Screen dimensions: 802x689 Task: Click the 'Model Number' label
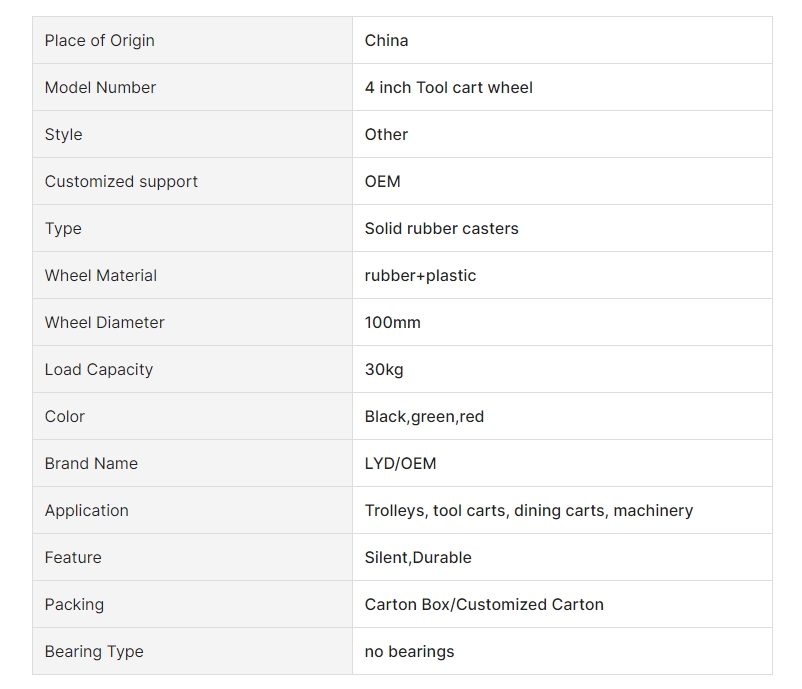(x=100, y=87)
